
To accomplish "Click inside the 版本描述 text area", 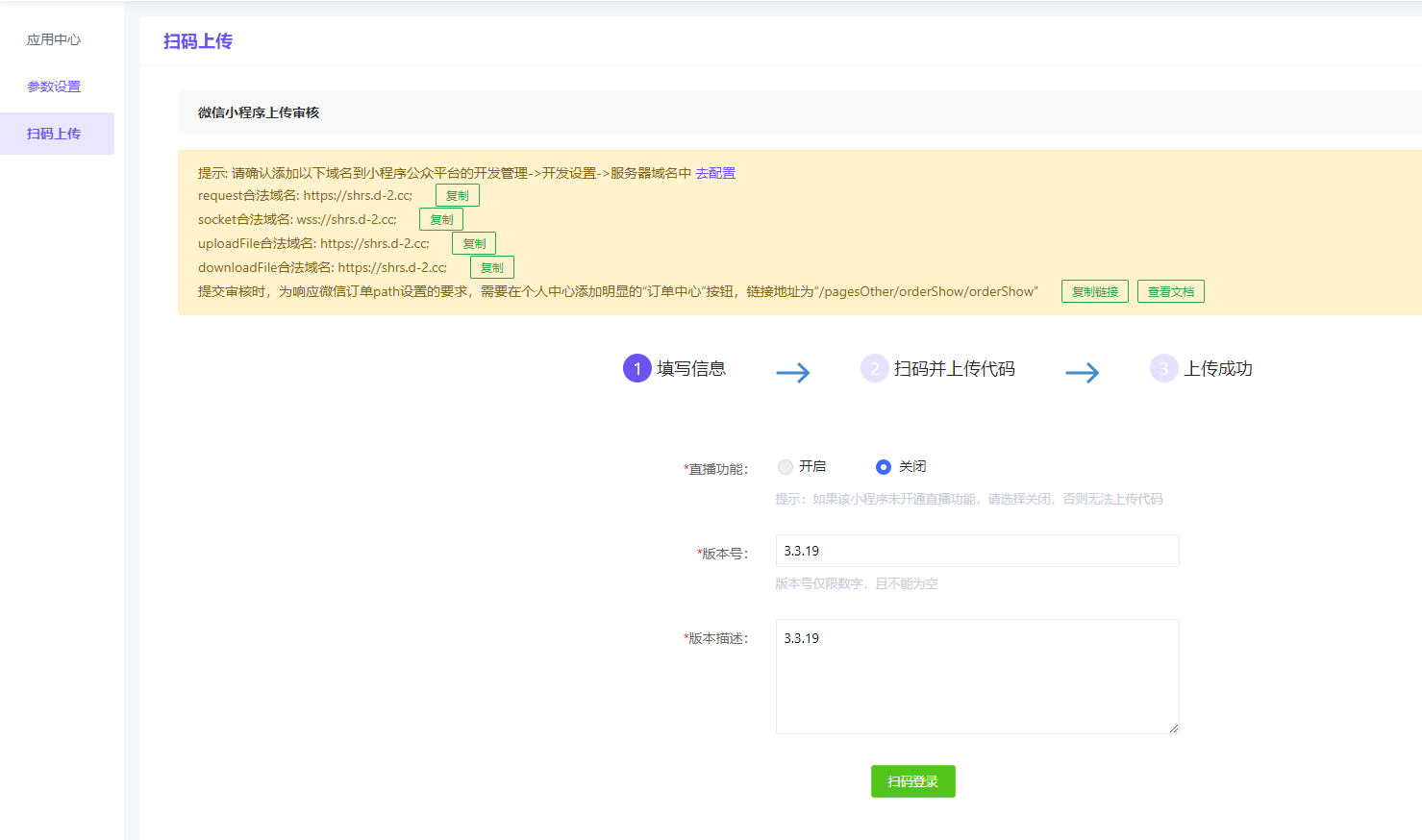I will 977,677.
